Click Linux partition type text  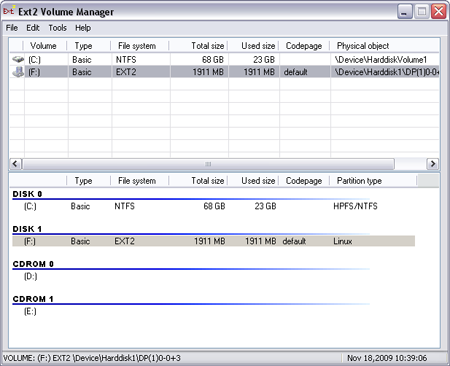pos(343,241)
